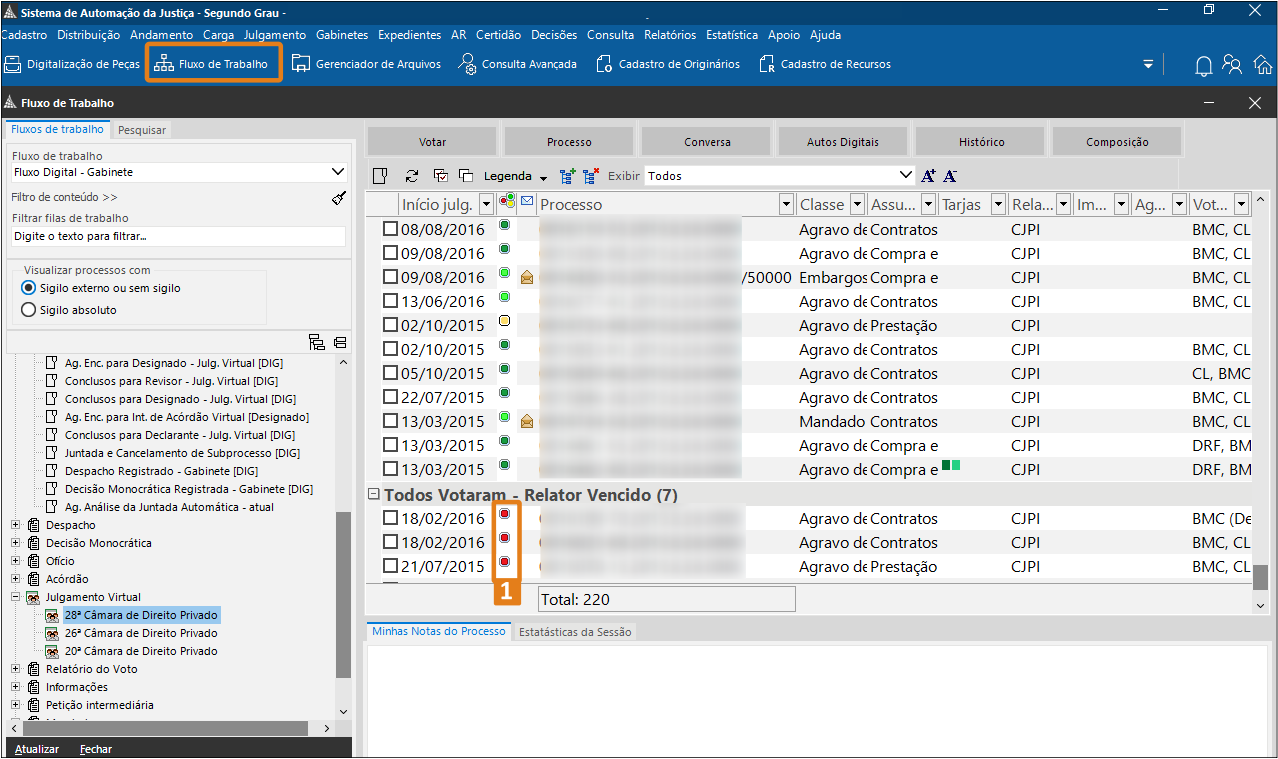Click the Filtrar filas de trabalho text field
The width and height of the screenshot is (1278, 759).
pos(179,237)
